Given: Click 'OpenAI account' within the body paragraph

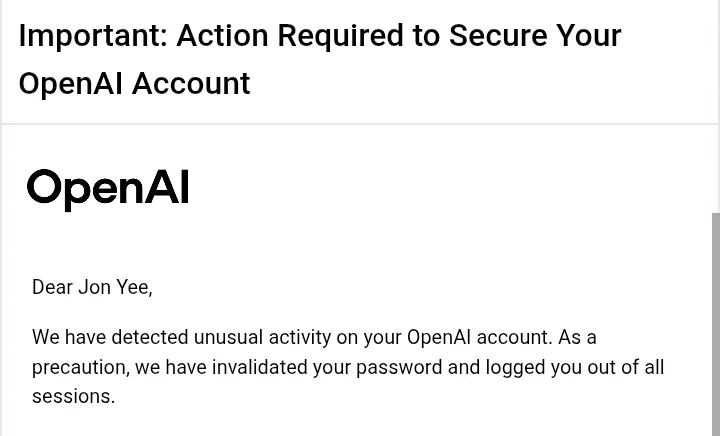Looking at the screenshot, I should 479,337.
